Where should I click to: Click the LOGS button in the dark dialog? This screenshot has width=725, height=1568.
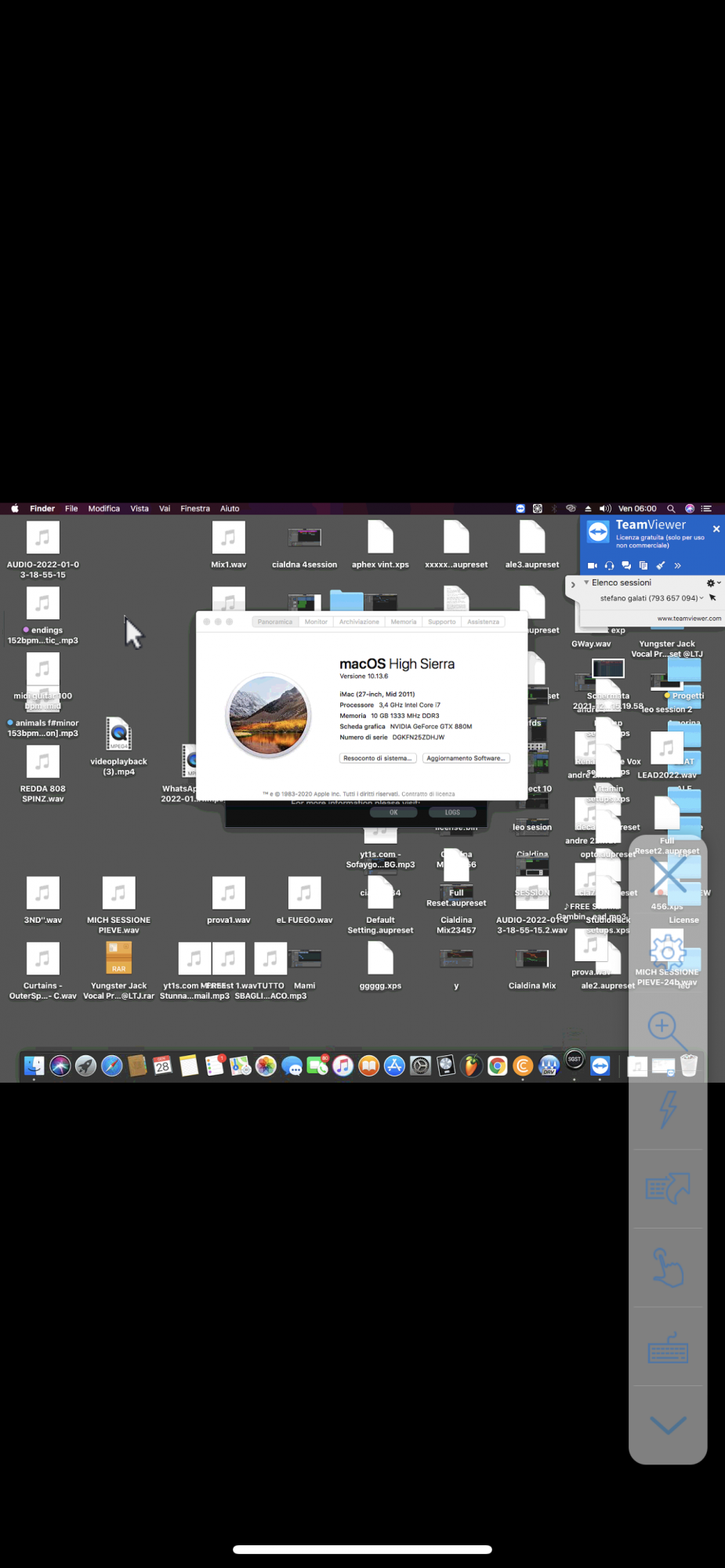452,812
